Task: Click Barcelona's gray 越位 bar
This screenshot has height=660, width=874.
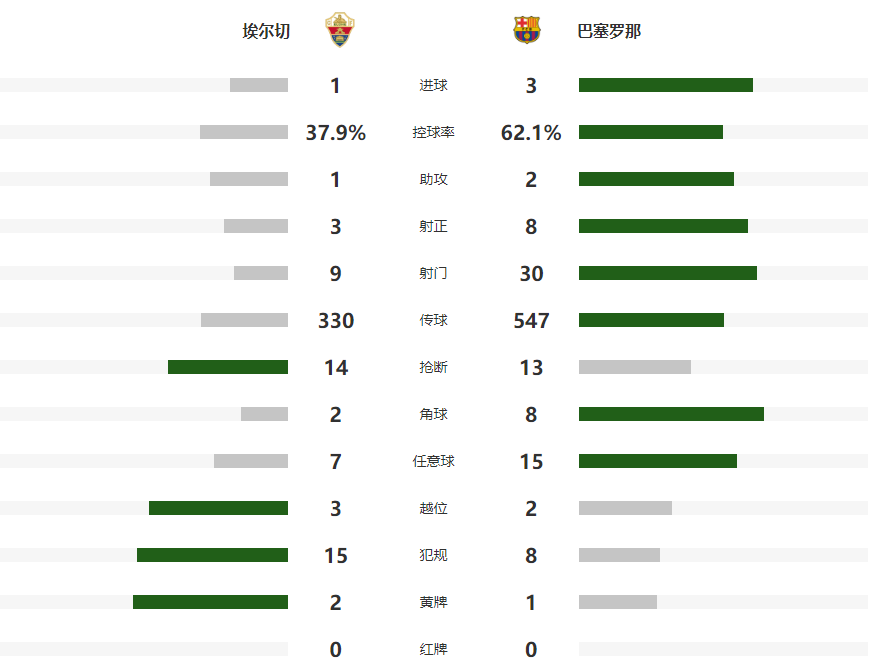Action: point(625,508)
